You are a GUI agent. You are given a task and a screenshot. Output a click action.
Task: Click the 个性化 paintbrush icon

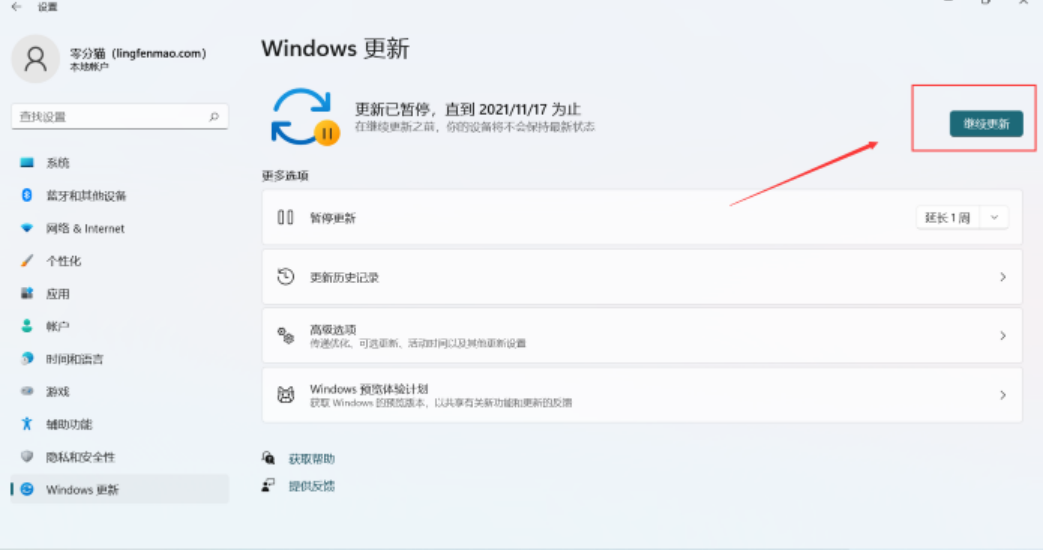click(x=27, y=261)
